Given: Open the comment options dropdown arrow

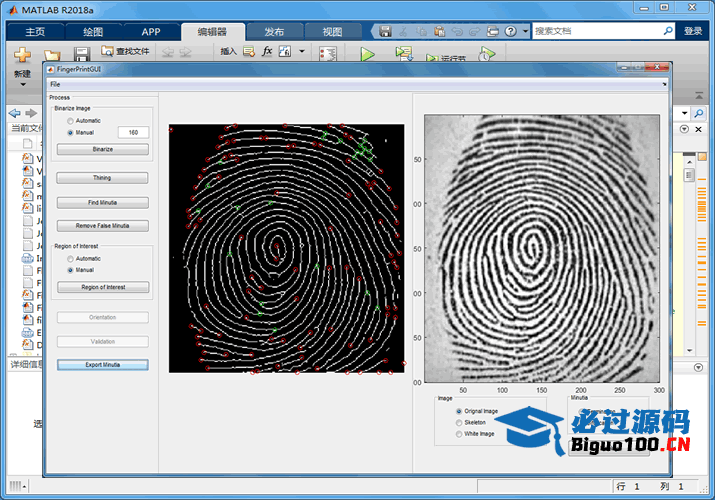Looking at the screenshot, I should click(301, 51).
